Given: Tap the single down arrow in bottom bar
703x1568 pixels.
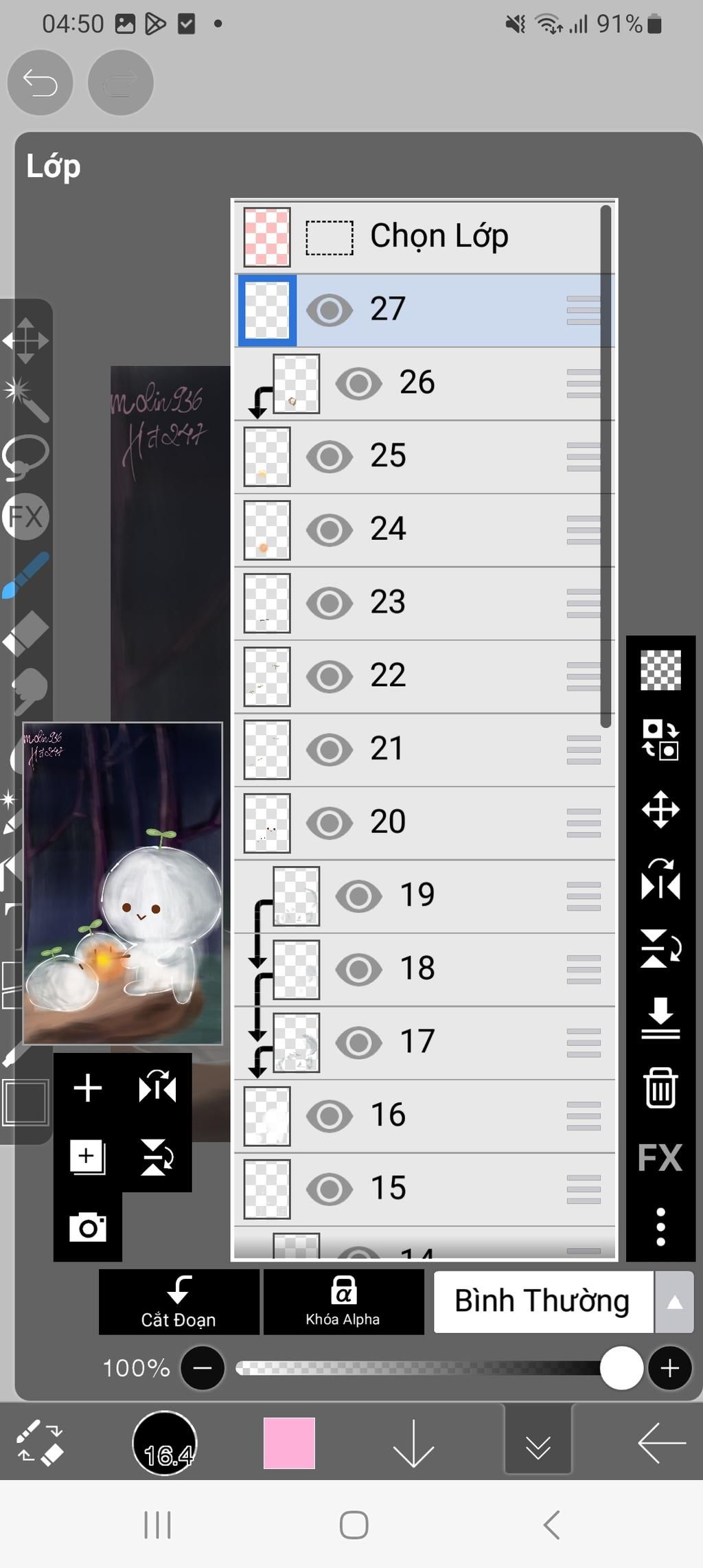Looking at the screenshot, I should click(413, 1443).
